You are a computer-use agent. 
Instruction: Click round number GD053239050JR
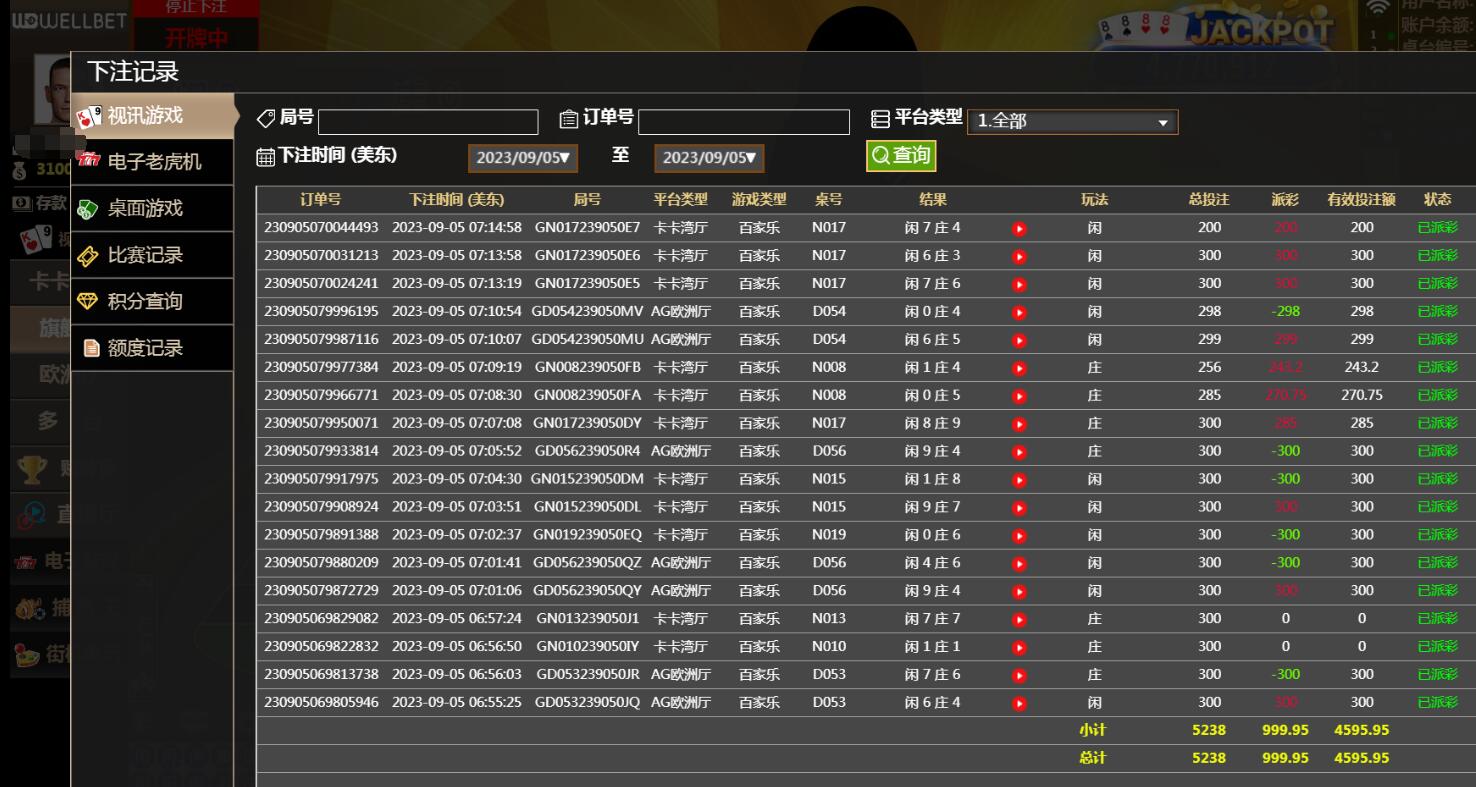pos(587,675)
